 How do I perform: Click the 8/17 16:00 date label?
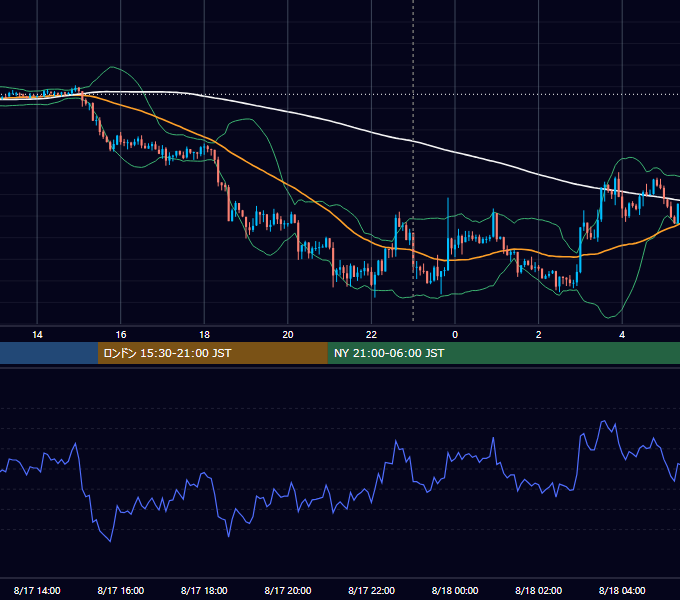click(x=121, y=590)
